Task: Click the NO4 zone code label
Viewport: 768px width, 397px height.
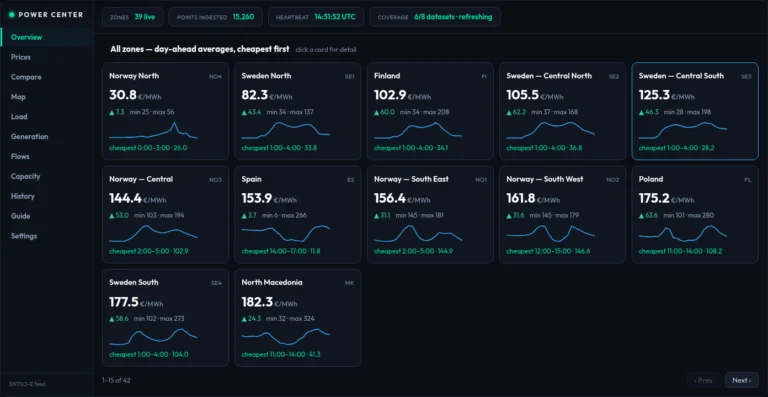Action: pyautogui.click(x=216, y=77)
